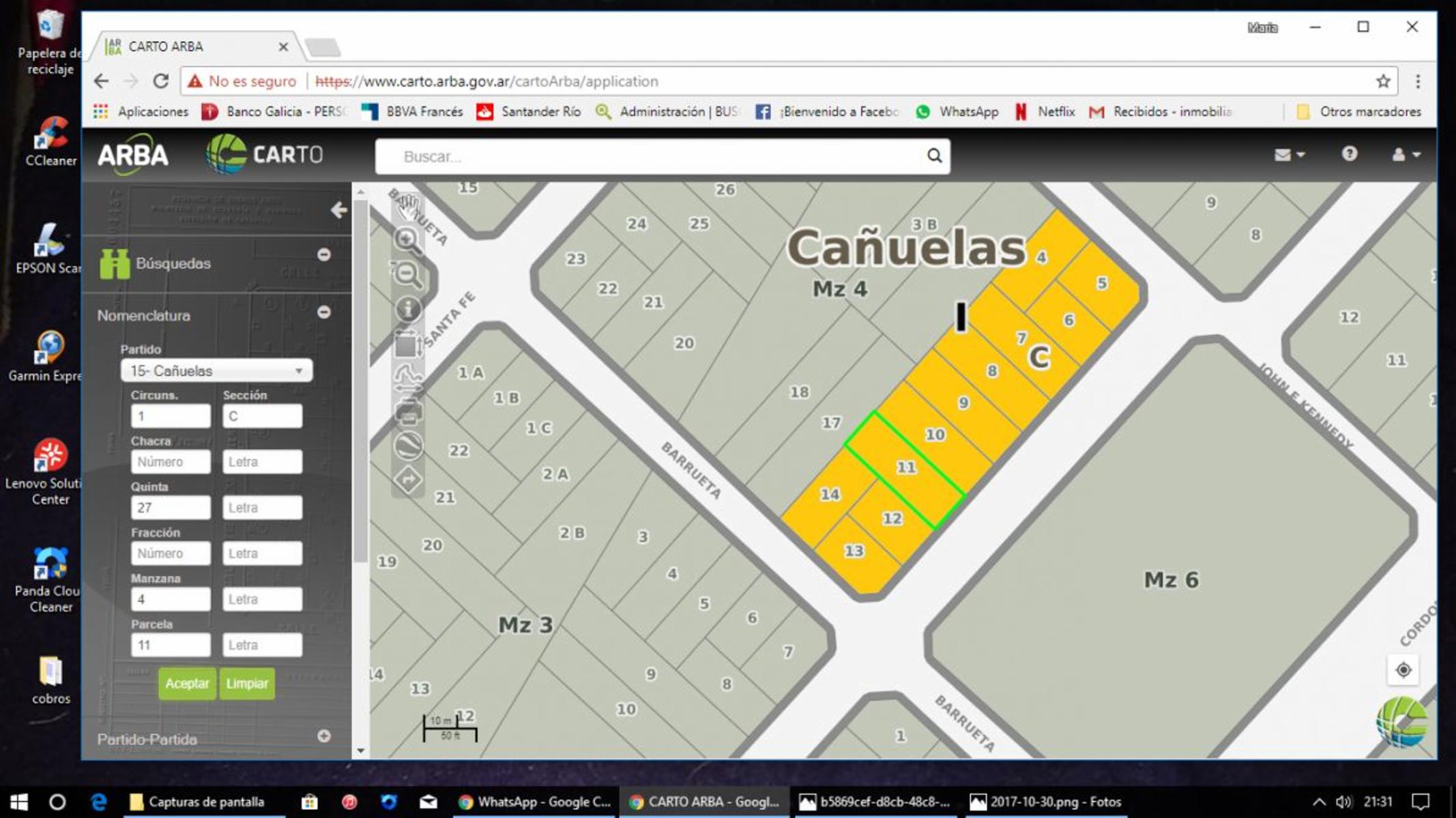Activate the zoom out magnifier tool
Screen dimensions: 1456x818
pos(408,274)
